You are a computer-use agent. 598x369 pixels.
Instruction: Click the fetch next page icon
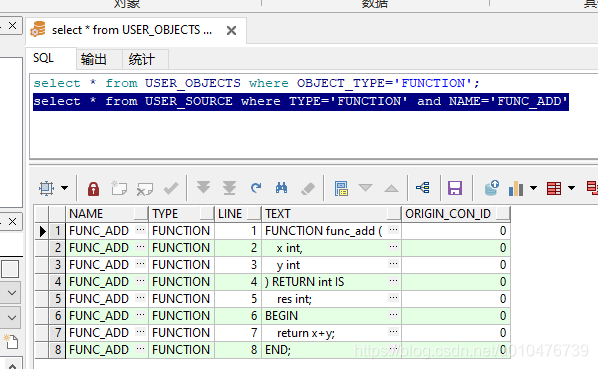point(203,188)
